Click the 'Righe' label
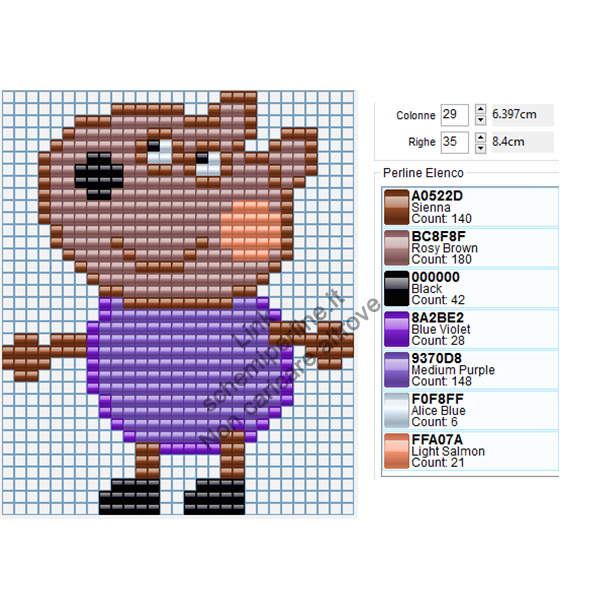 tap(422, 142)
